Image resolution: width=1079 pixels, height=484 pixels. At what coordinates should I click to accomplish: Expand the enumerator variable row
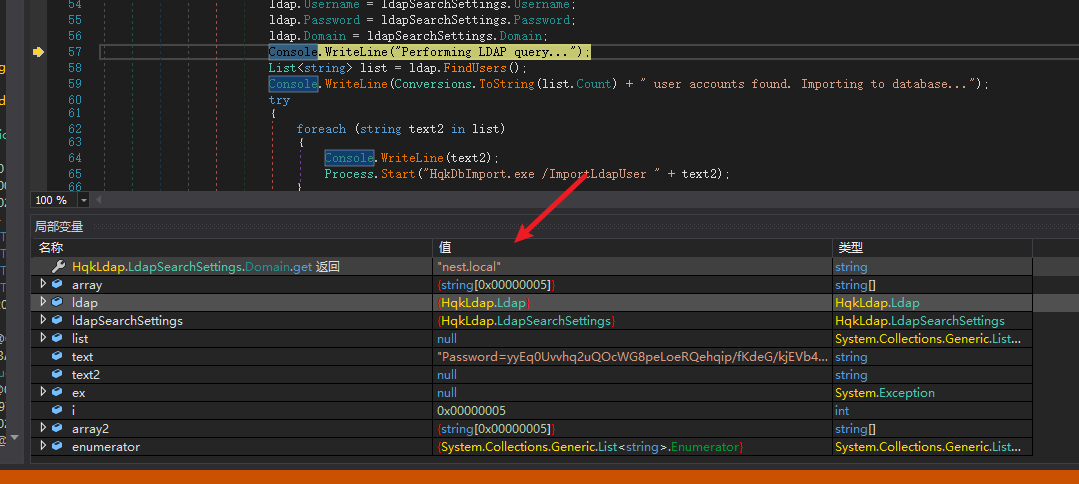tap(43, 446)
